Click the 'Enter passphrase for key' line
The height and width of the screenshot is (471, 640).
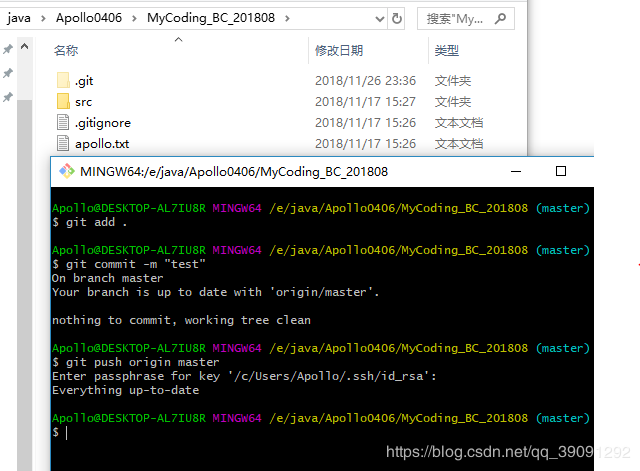coord(244,376)
